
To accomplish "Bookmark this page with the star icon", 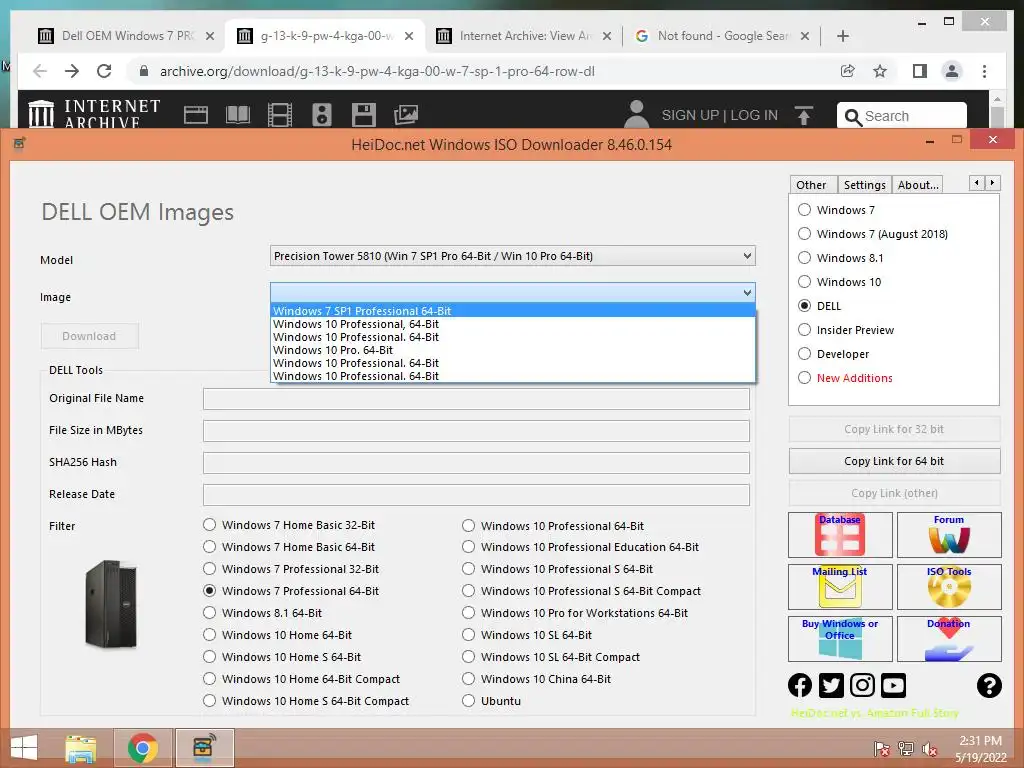I will pyautogui.click(x=880, y=71).
